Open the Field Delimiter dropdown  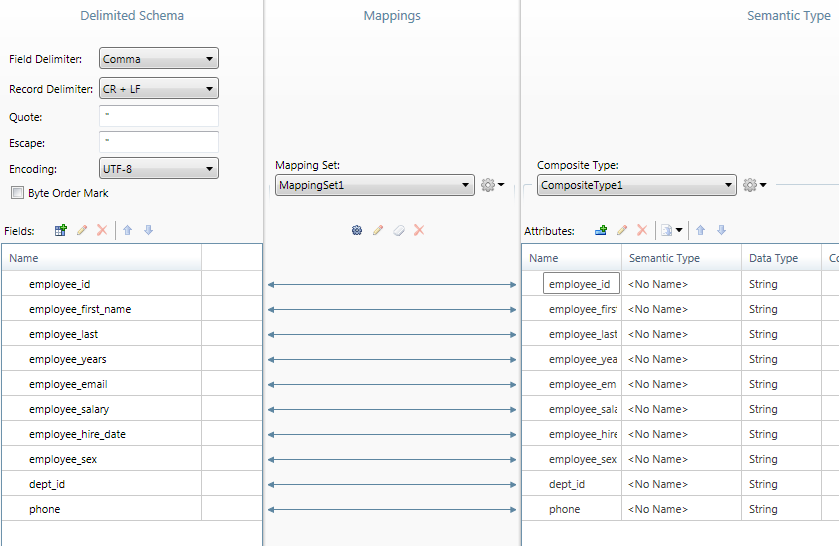[158, 59]
